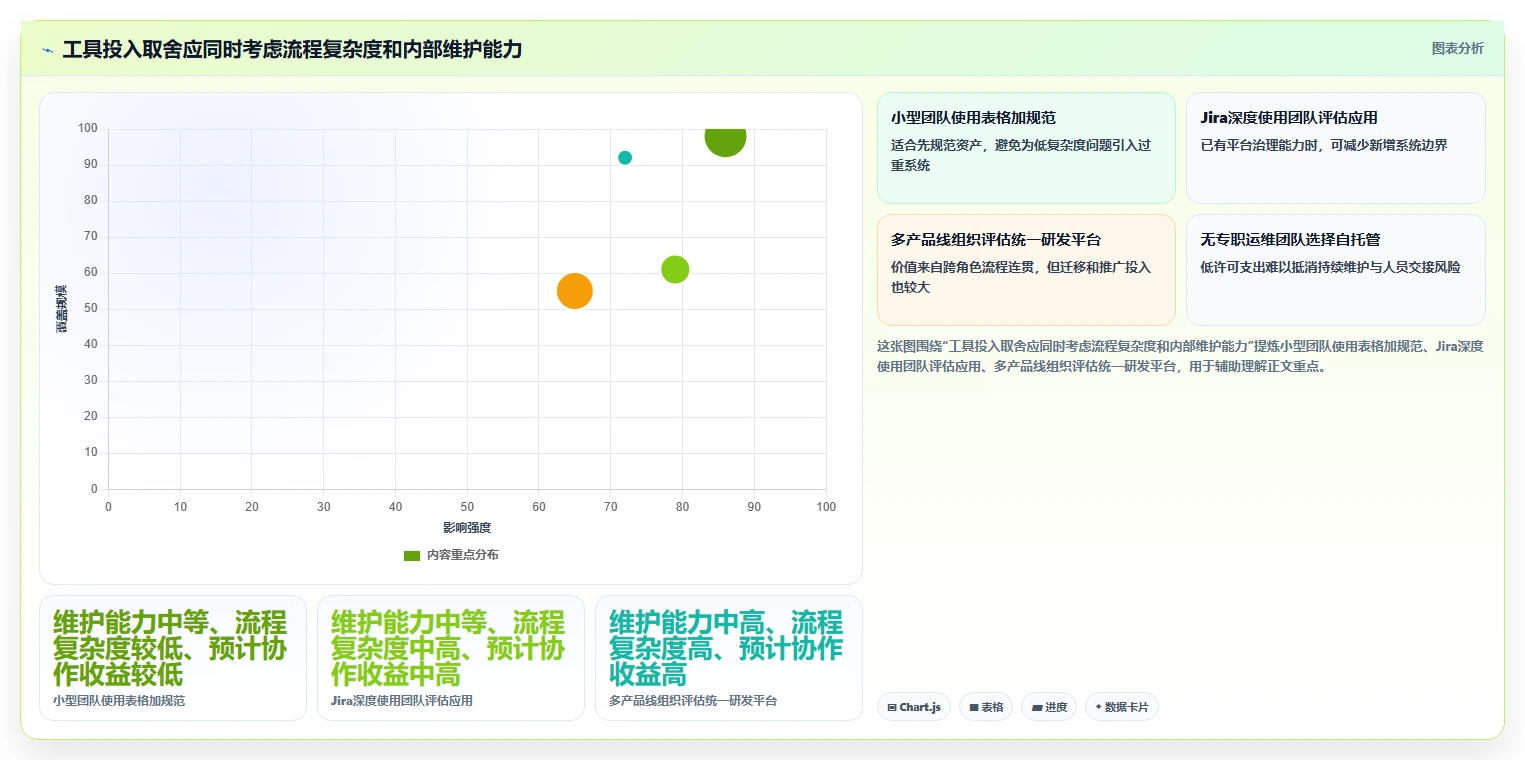This screenshot has height=760, width=1525.
Task: Open the 小型团队使用表格加规范 card on the right
Action: coord(1026,148)
